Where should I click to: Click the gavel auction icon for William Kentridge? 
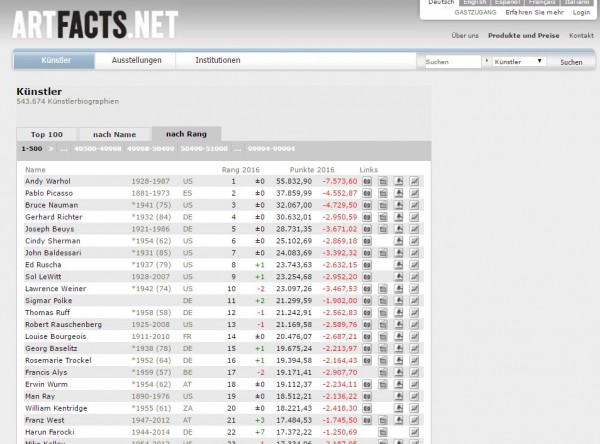pyautogui.click(x=398, y=408)
